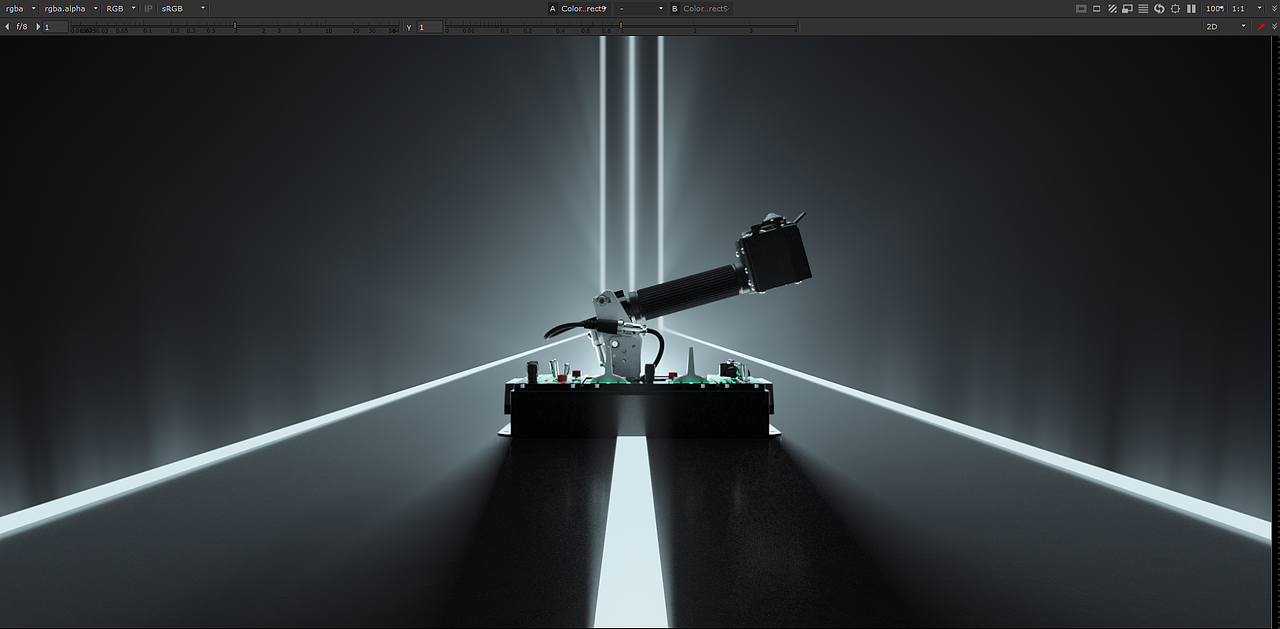Toggle the downscale render icon
Screen dimensions: 1280x629
pyautogui.click(x=1127, y=8)
